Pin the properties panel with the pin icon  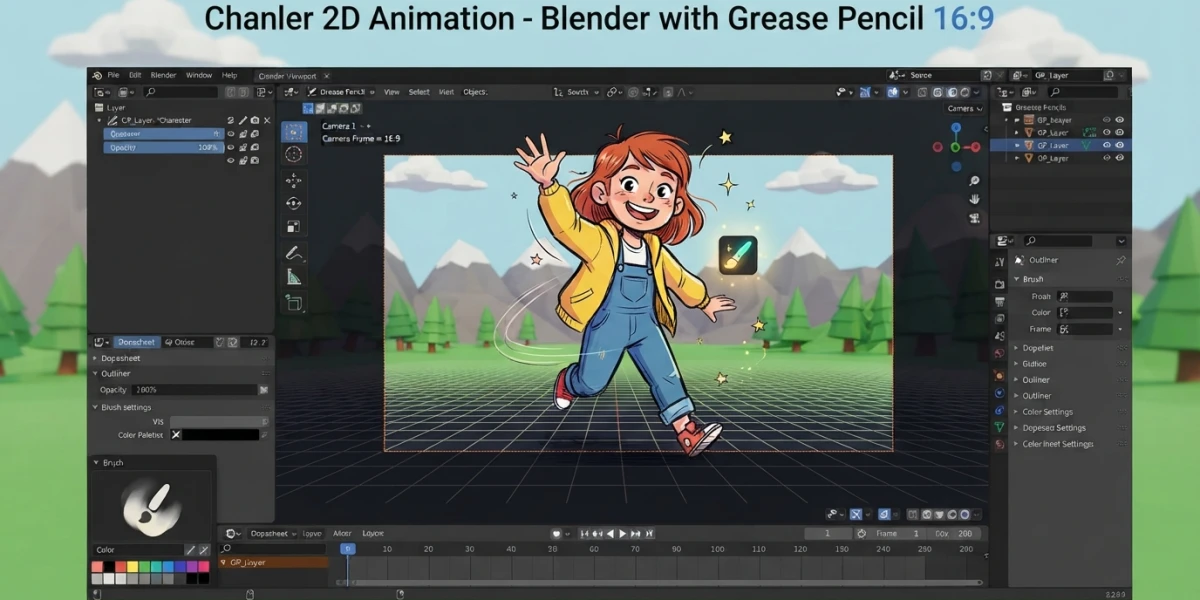click(1120, 260)
